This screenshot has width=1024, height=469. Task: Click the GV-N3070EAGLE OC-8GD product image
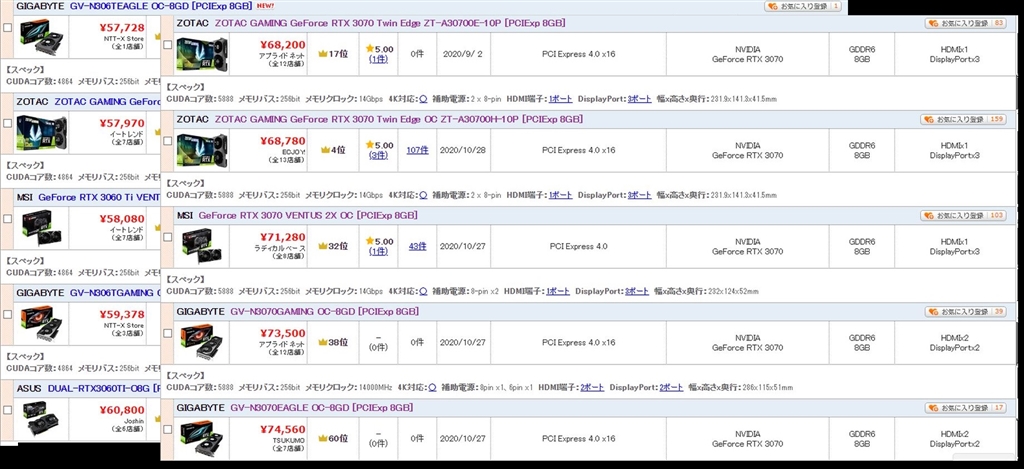pyautogui.click(x=201, y=438)
